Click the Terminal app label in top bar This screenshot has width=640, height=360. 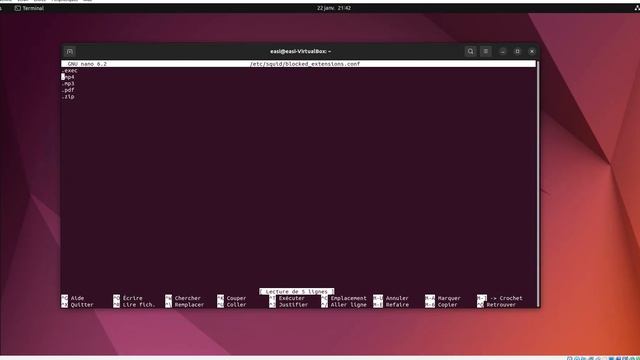29,8
